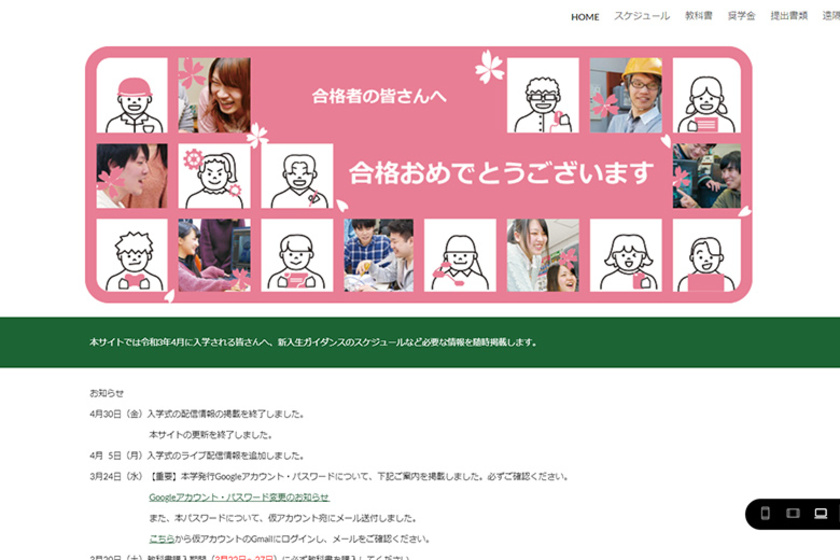The height and width of the screenshot is (560, 840).
Task: Click photo of laughing woman in top row
Action: 214,96
